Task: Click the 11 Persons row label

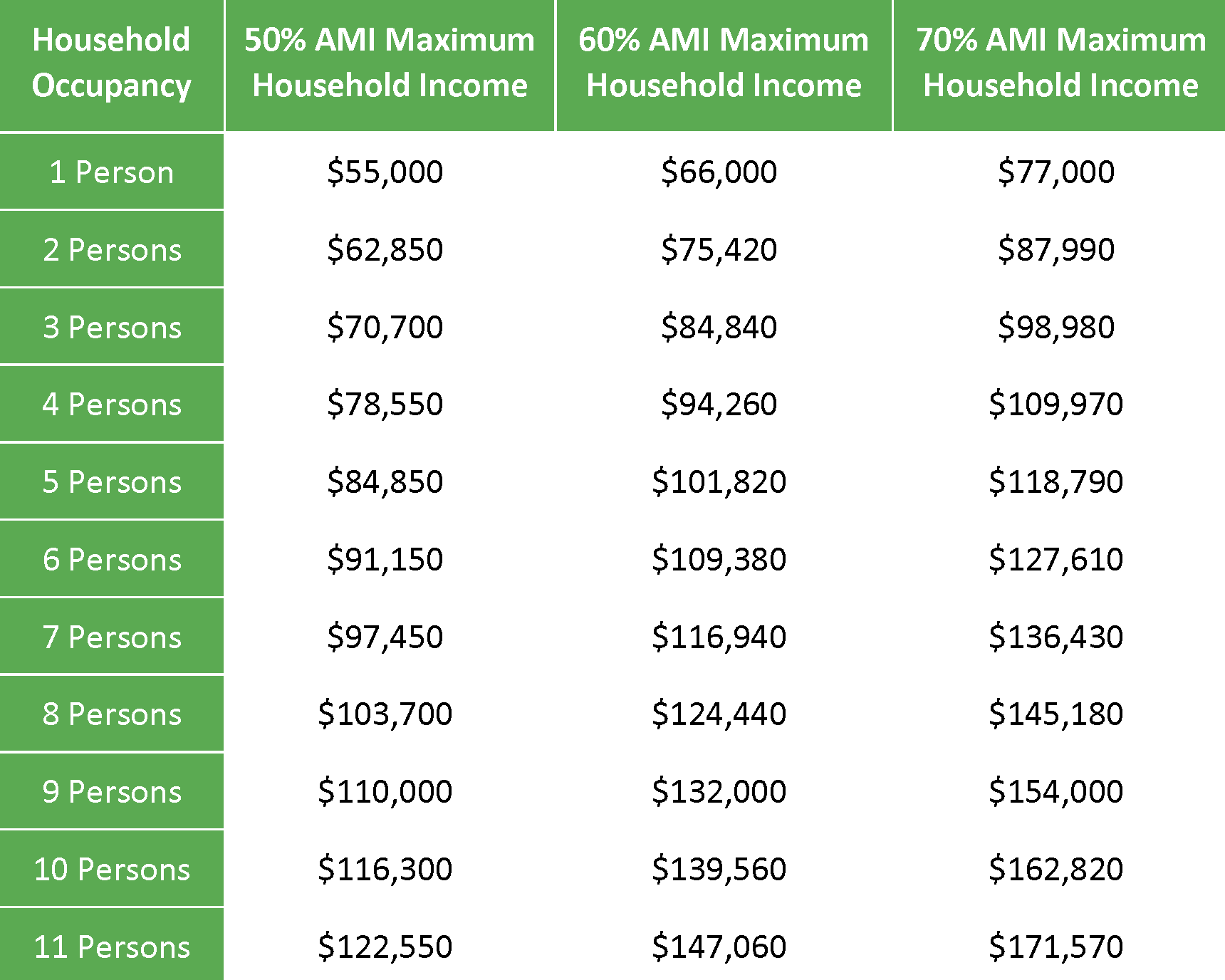Action: [112, 946]
